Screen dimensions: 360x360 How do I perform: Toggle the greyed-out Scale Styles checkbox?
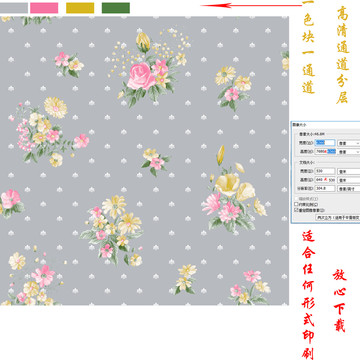coord(296,198)
